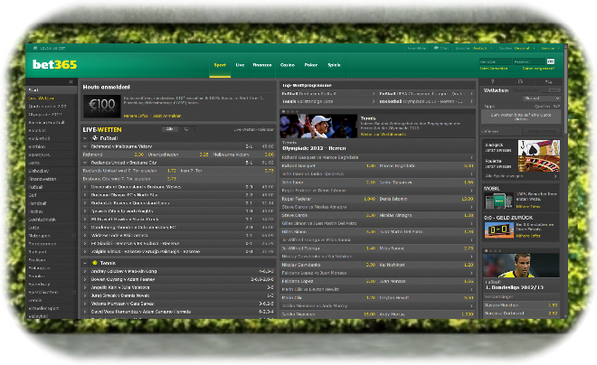Show live streaming events via video icon

click(187, 129)
